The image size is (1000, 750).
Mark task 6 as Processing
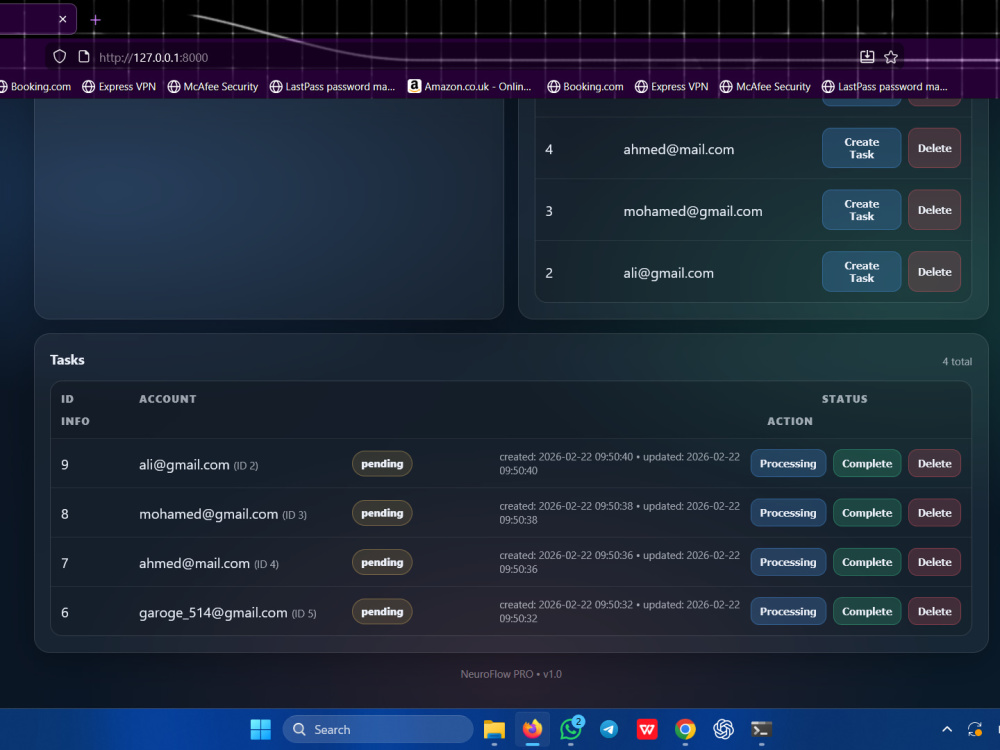788,611
